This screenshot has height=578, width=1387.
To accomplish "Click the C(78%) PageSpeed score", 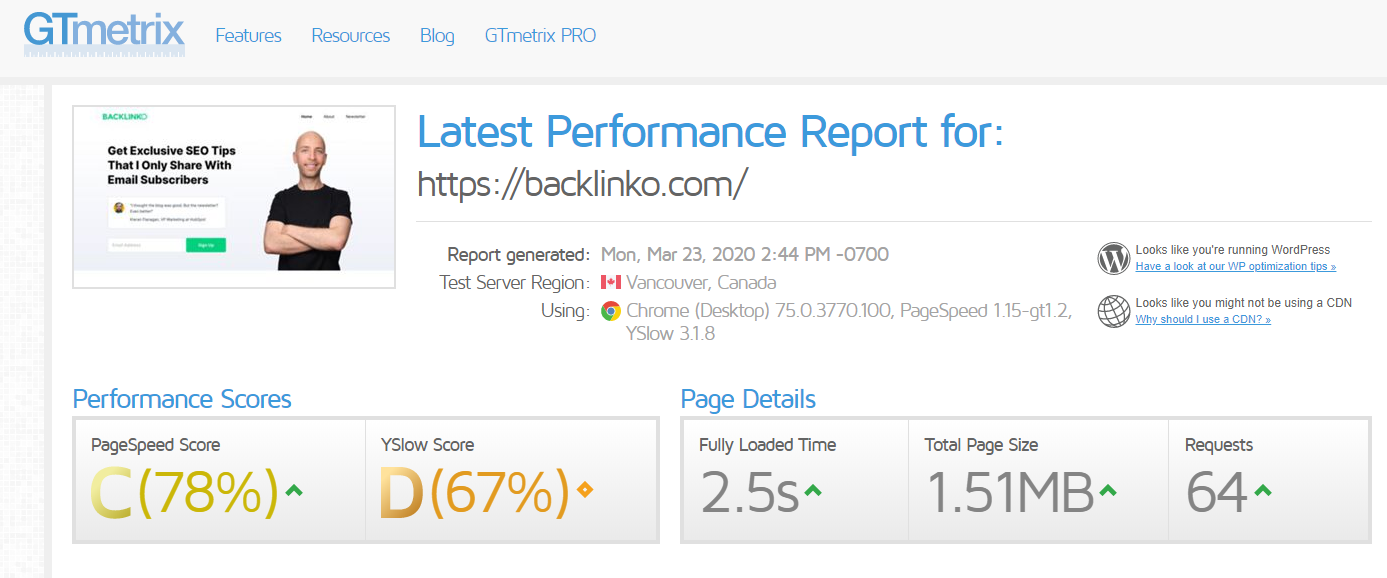I will pos(185,493).
